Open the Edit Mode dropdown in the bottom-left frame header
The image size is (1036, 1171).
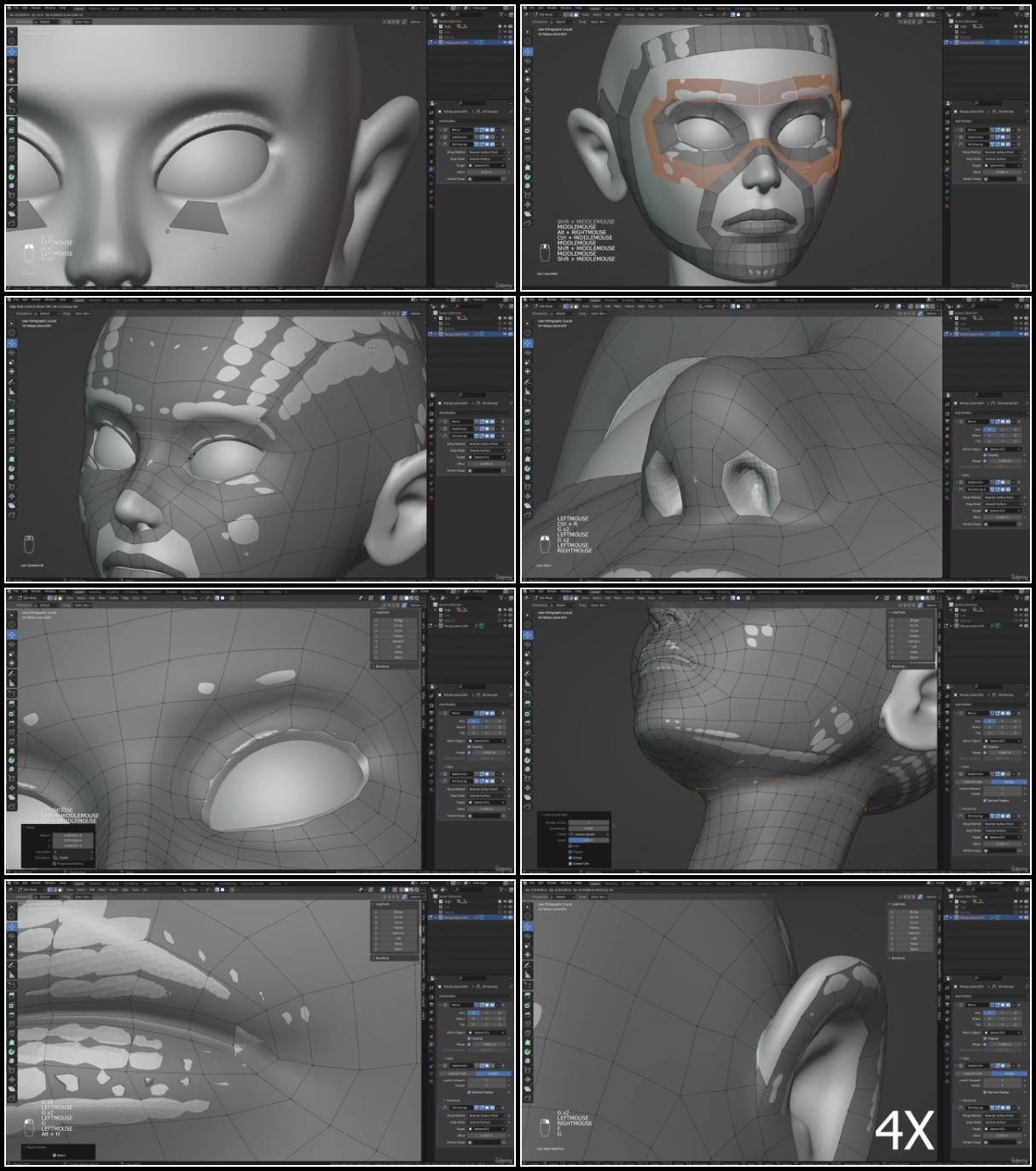coord(28,890)
